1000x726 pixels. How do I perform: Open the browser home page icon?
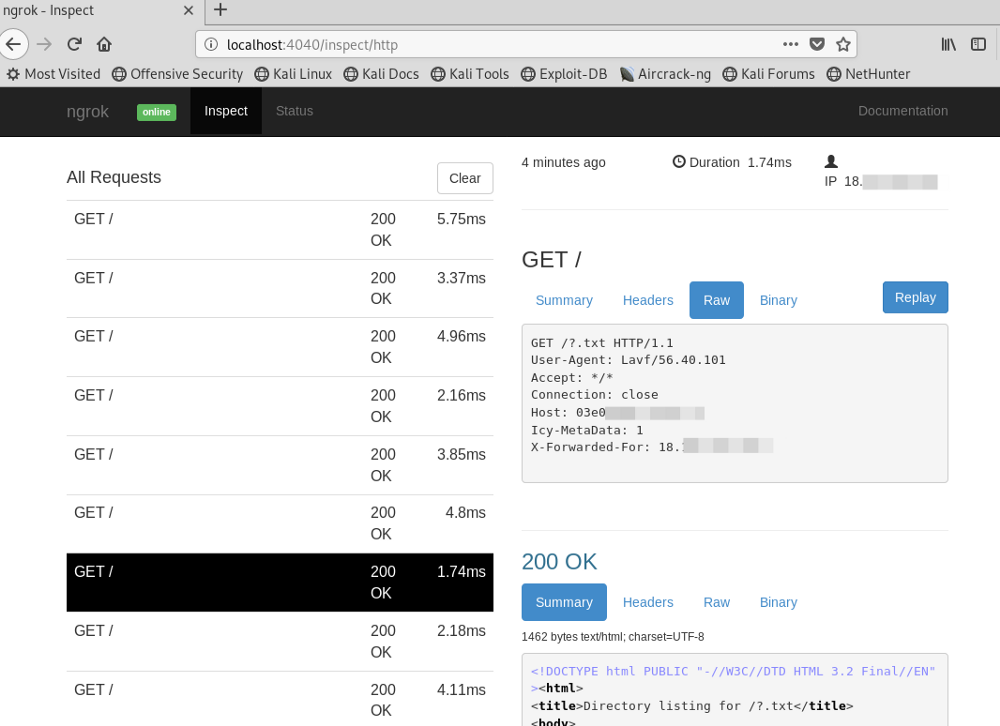pyautogui.click(x=104, y=45)
